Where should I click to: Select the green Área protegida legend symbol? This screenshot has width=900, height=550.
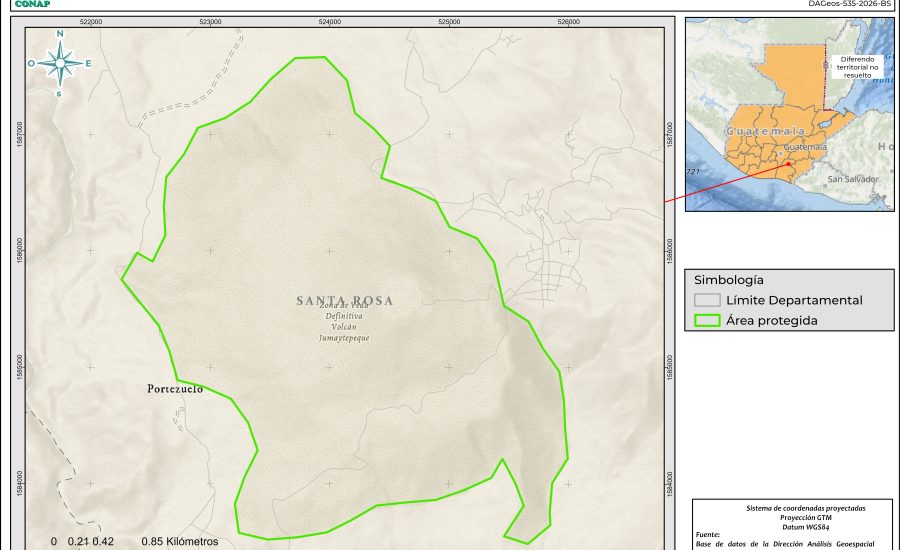[x=708, y=321]
